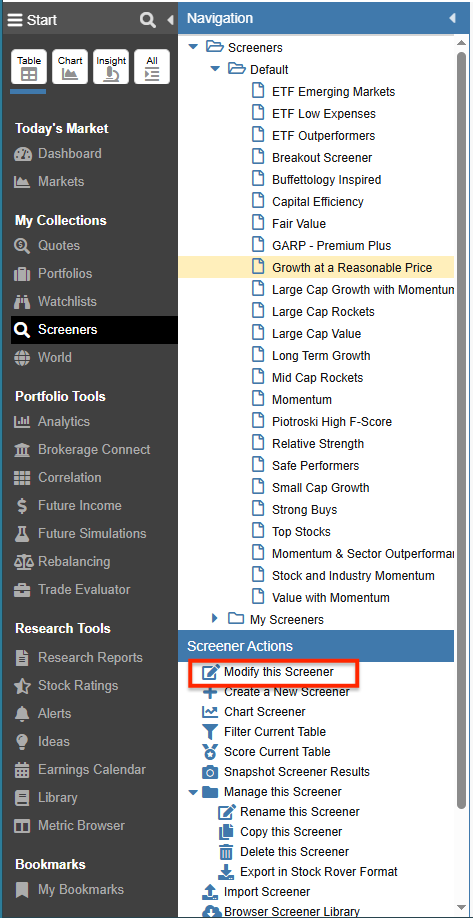Viewport: 473px width, 918px height.
Task: Click the Score Current Table medal icon
Action: 210,752
